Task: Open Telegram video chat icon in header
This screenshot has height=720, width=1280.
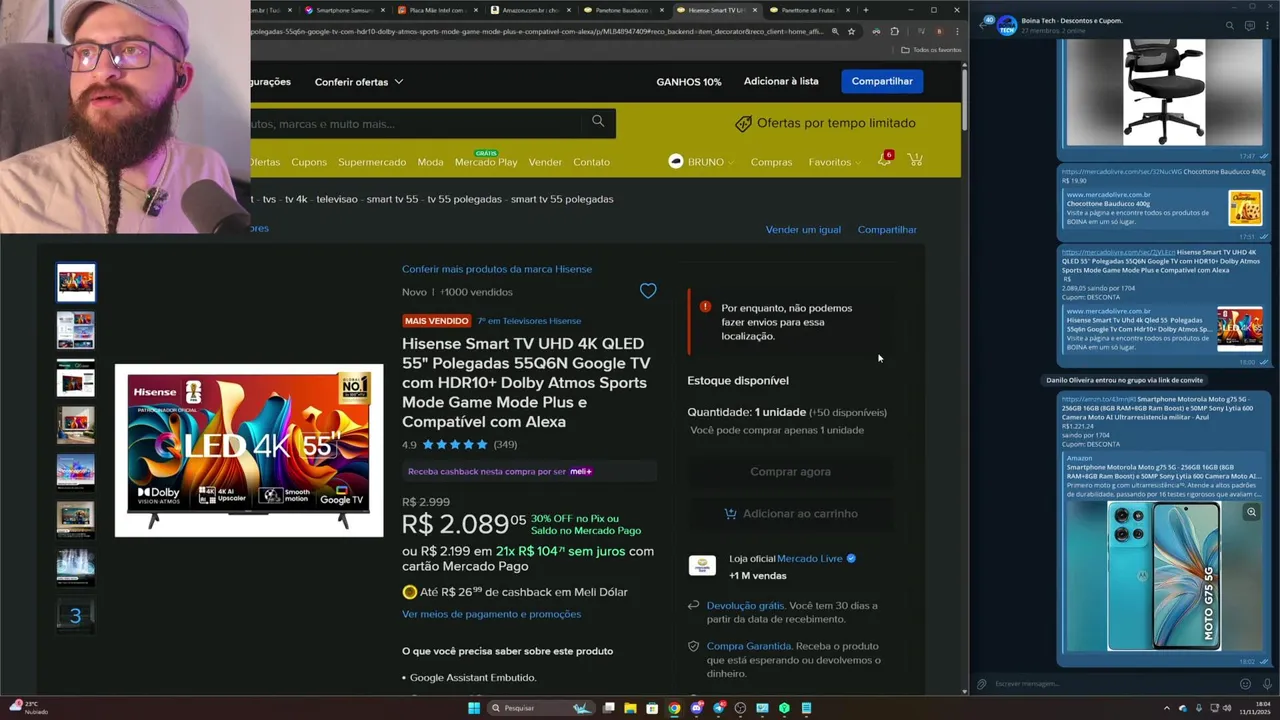Action: [1250, 26]
